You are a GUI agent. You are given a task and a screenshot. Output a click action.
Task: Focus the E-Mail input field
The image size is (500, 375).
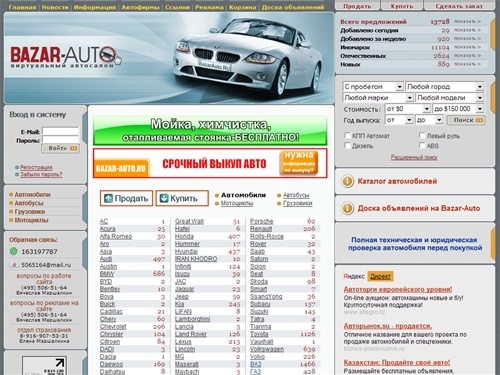point(61,131)
